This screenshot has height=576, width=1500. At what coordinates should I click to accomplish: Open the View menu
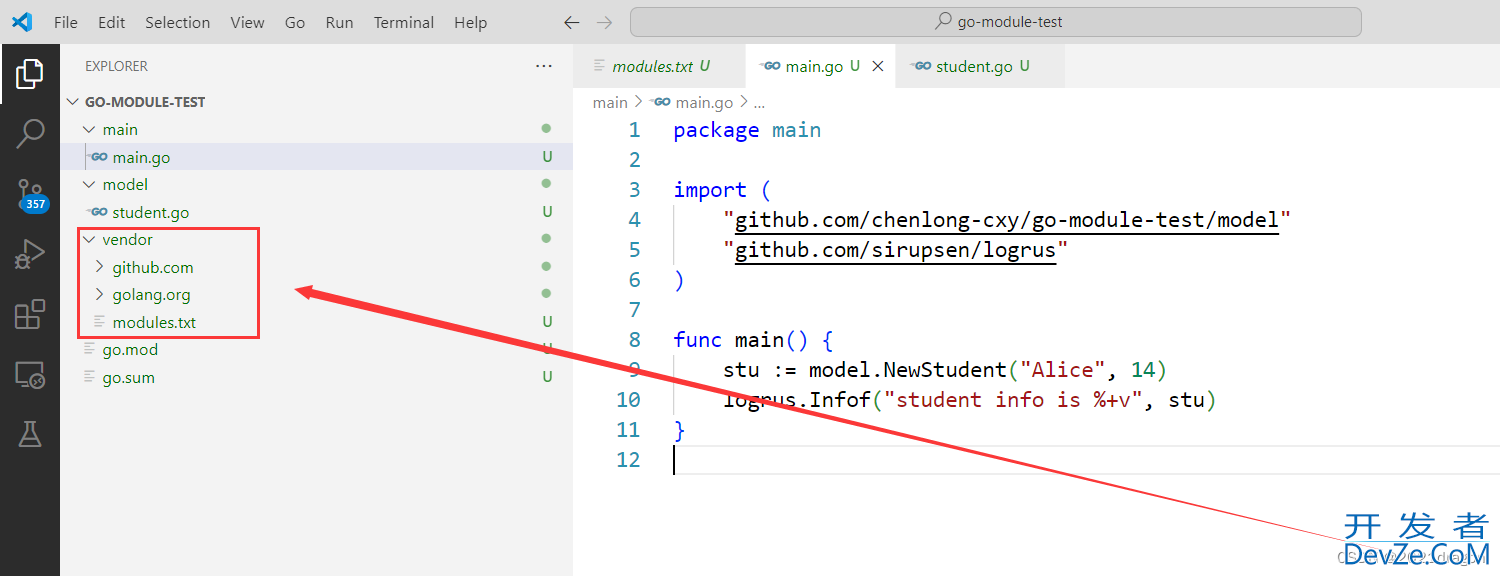point(247,22)
